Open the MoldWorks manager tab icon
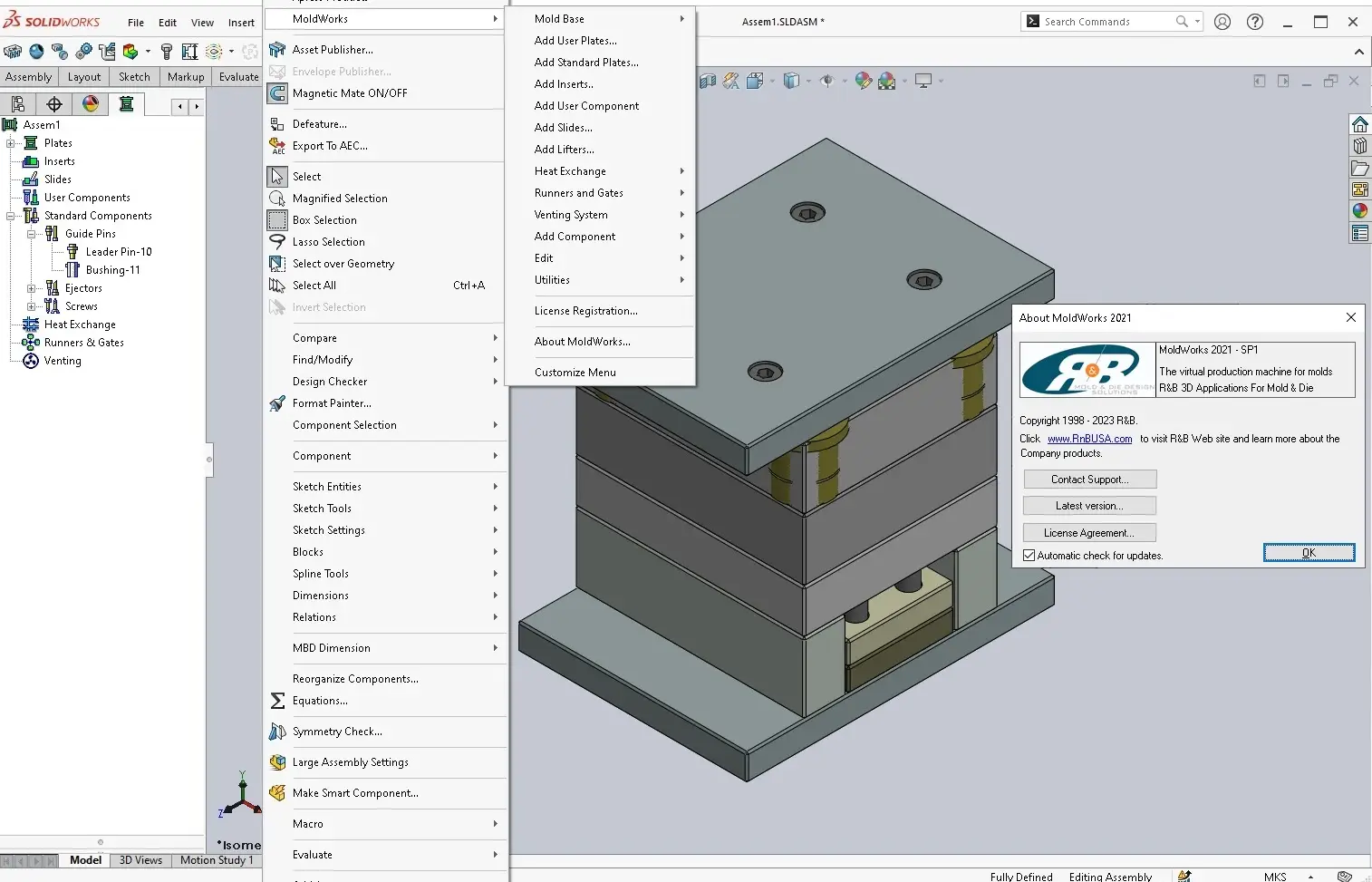This screenshot has width=1372, height=882. (x=127, y=104)
